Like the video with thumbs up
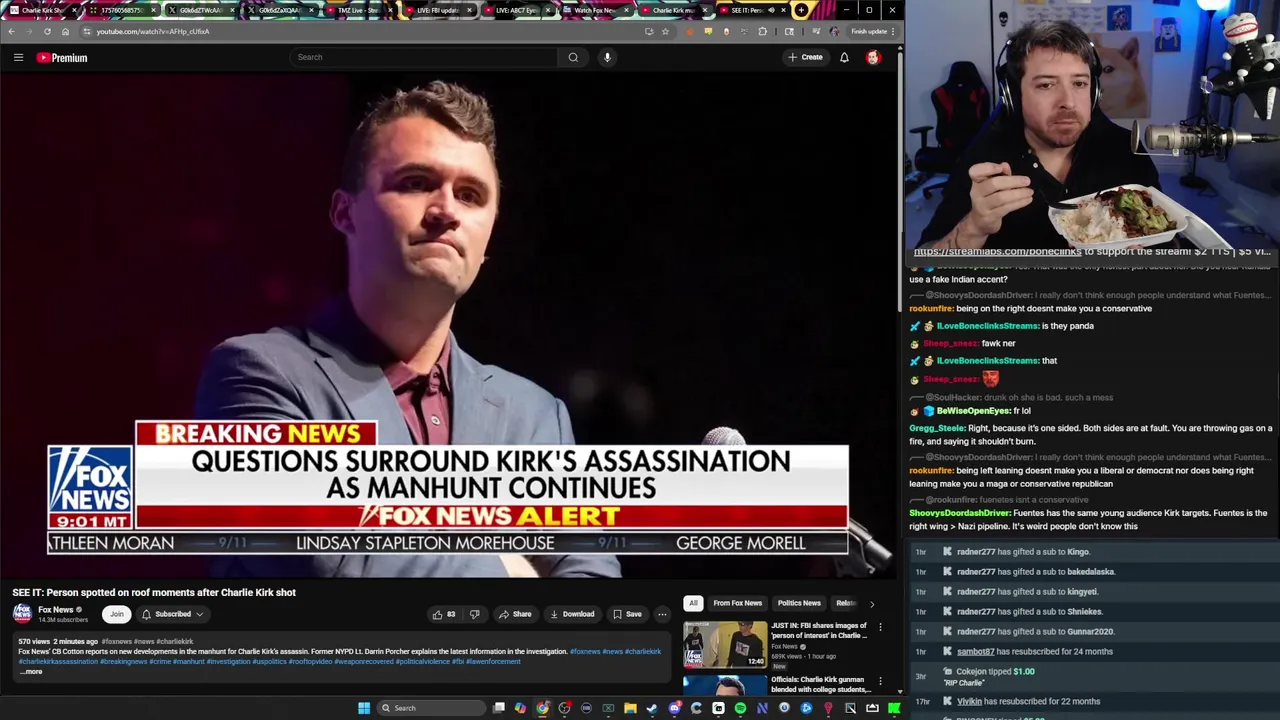The height and width of the screenshot is (720, 1280). [x=443, y=614]
